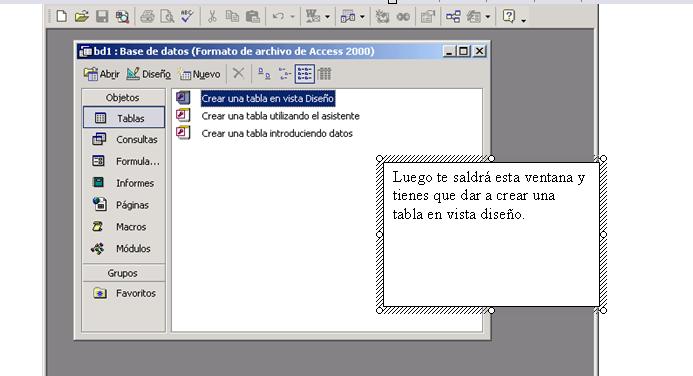
Task: Click the Cut scissors icon
Action: click(212, 17)
